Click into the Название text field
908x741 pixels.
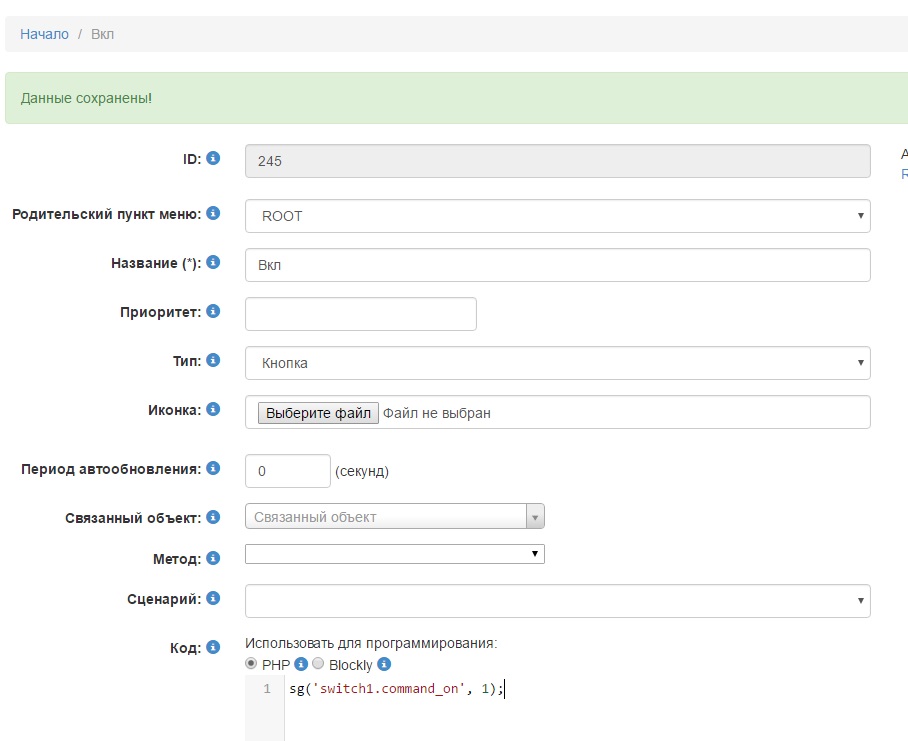[x=557, y=265]
